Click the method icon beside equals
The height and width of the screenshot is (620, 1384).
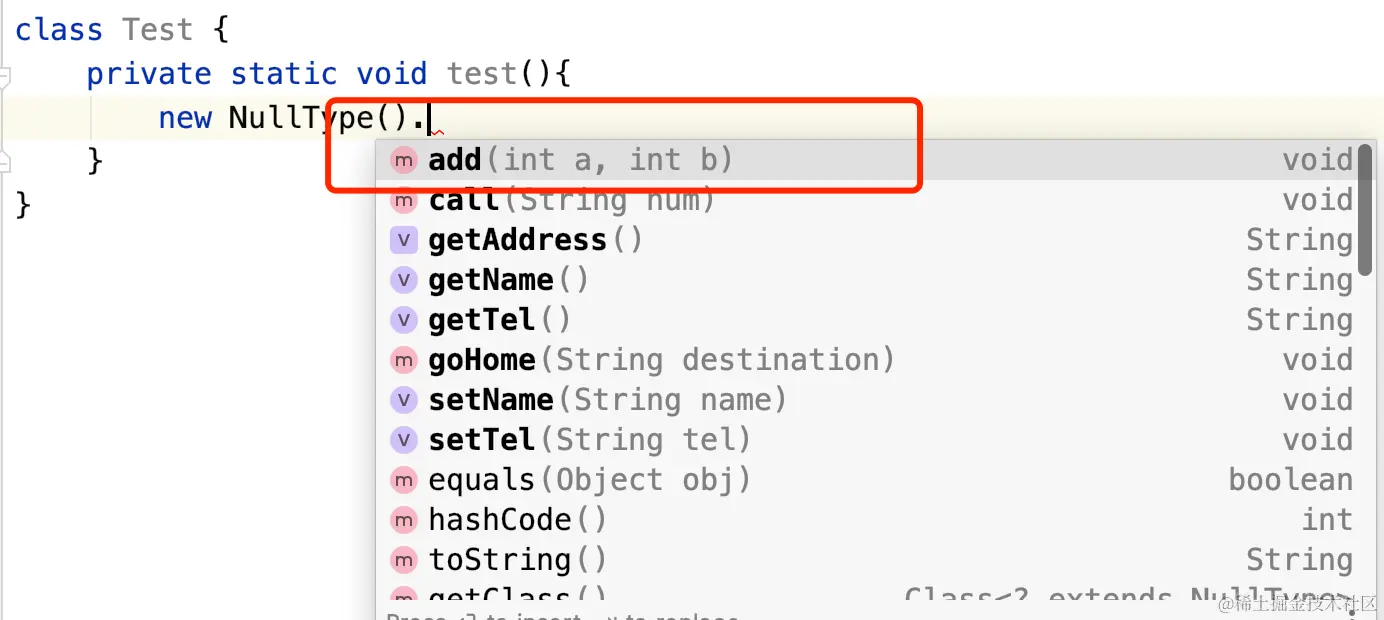[x=403, y=480]
